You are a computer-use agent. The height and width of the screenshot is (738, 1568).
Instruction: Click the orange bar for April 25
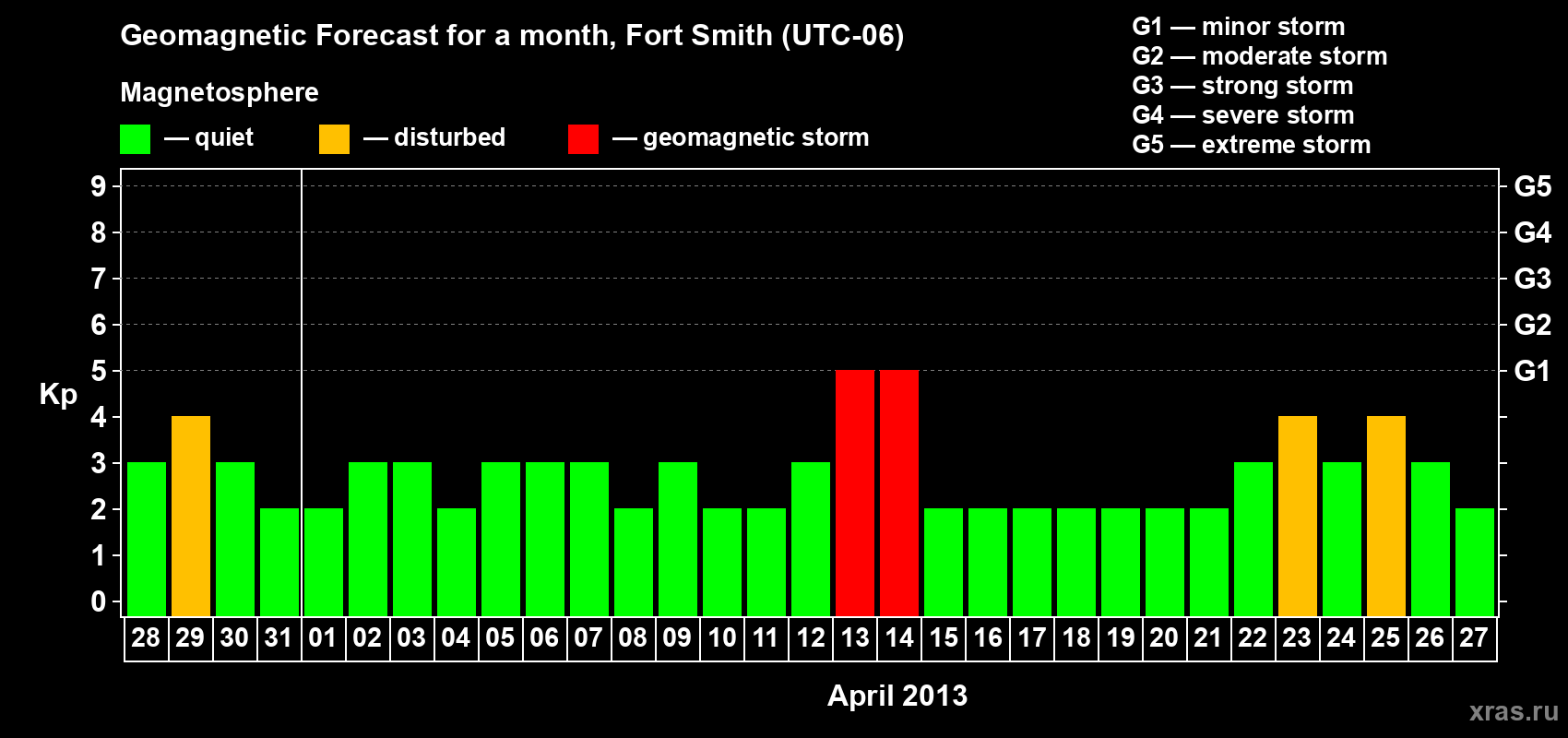[x=1386, y=516]
